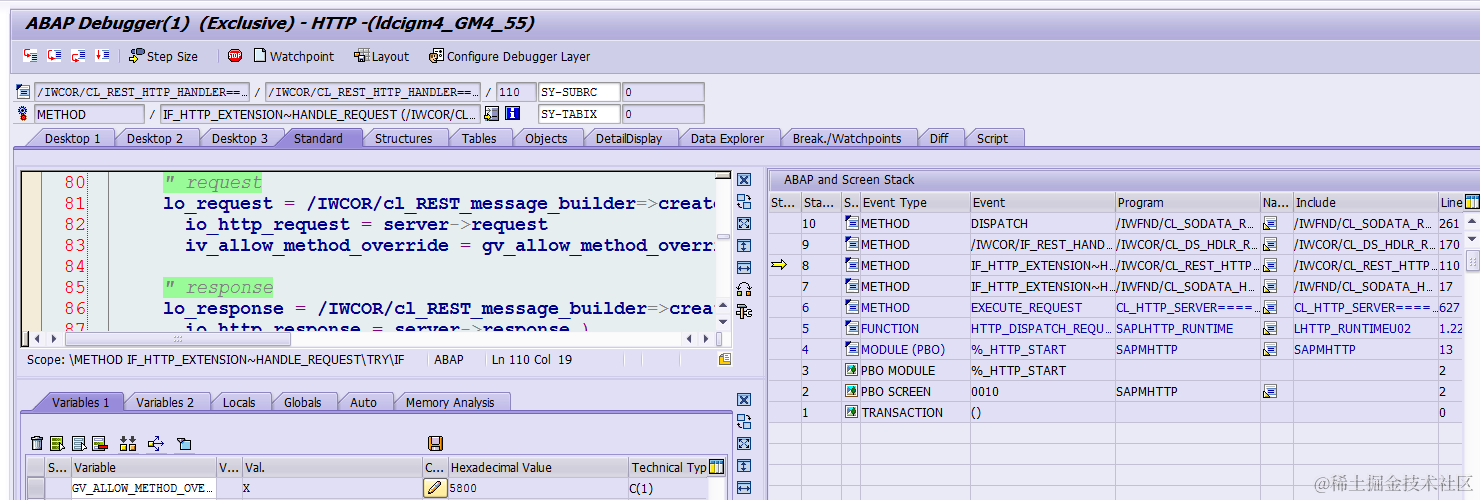Click the wrench tool settings icon beside the source code
The image size is (1480, 500).
(743, 312)
